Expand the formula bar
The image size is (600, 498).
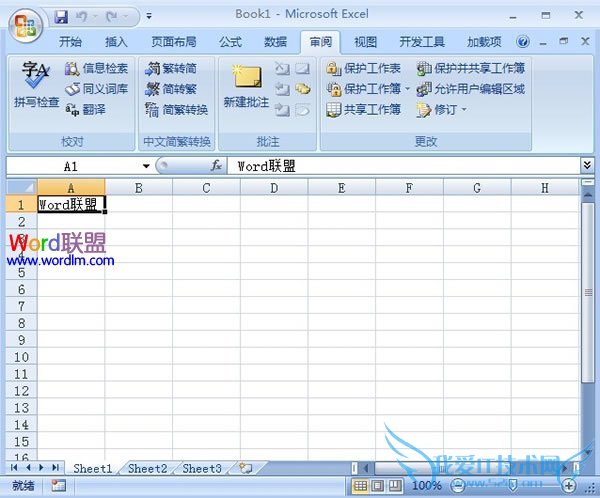587,165
